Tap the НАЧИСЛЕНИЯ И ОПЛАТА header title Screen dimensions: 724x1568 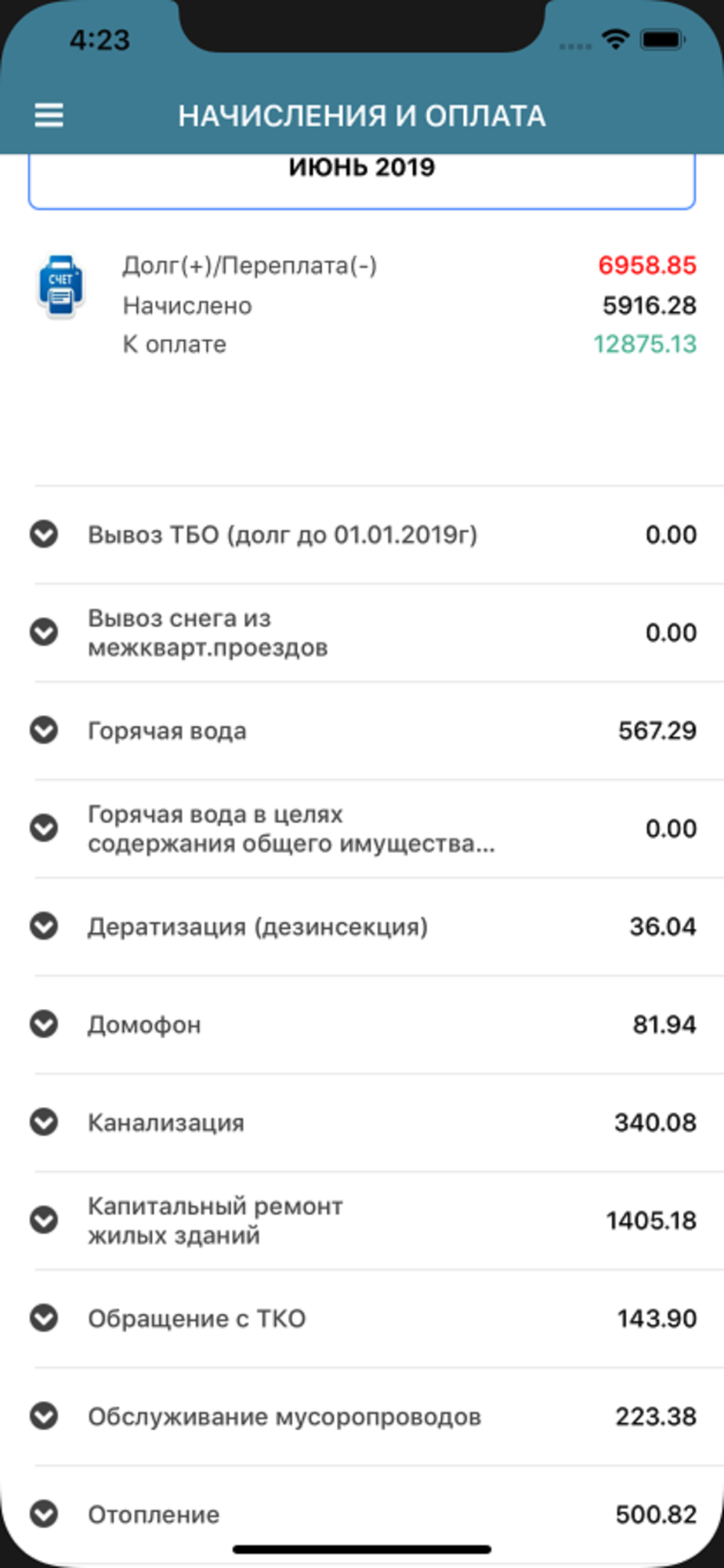362,116
